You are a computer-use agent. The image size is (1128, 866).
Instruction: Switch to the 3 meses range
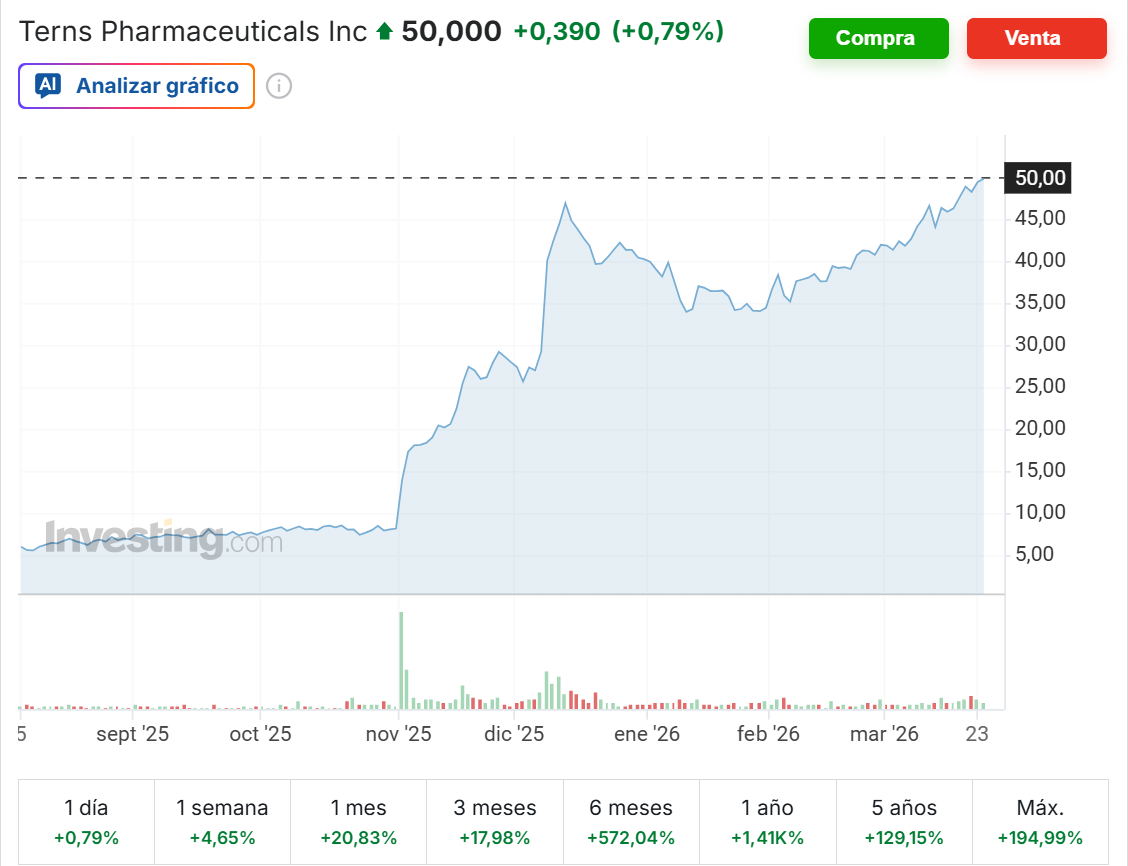click(495, 822)
